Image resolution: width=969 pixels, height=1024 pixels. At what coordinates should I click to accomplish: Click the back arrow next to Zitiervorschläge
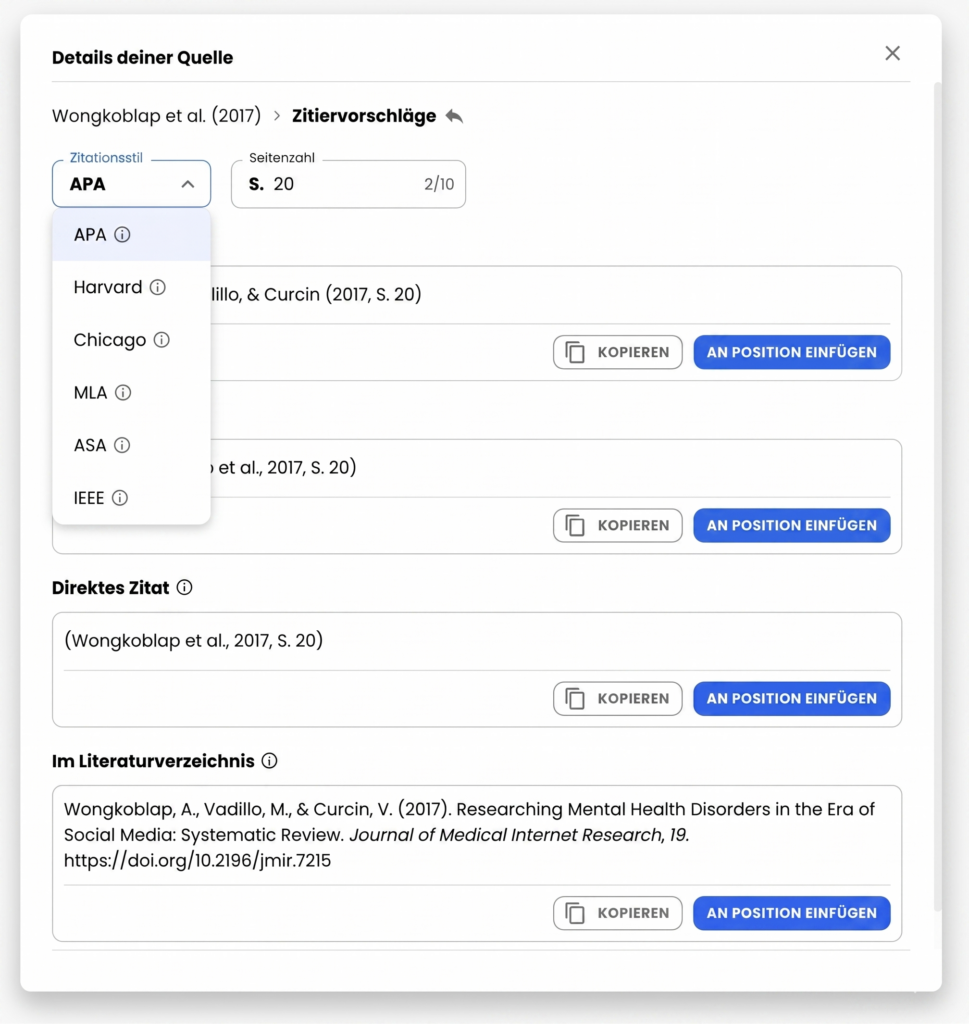(454, 116)
